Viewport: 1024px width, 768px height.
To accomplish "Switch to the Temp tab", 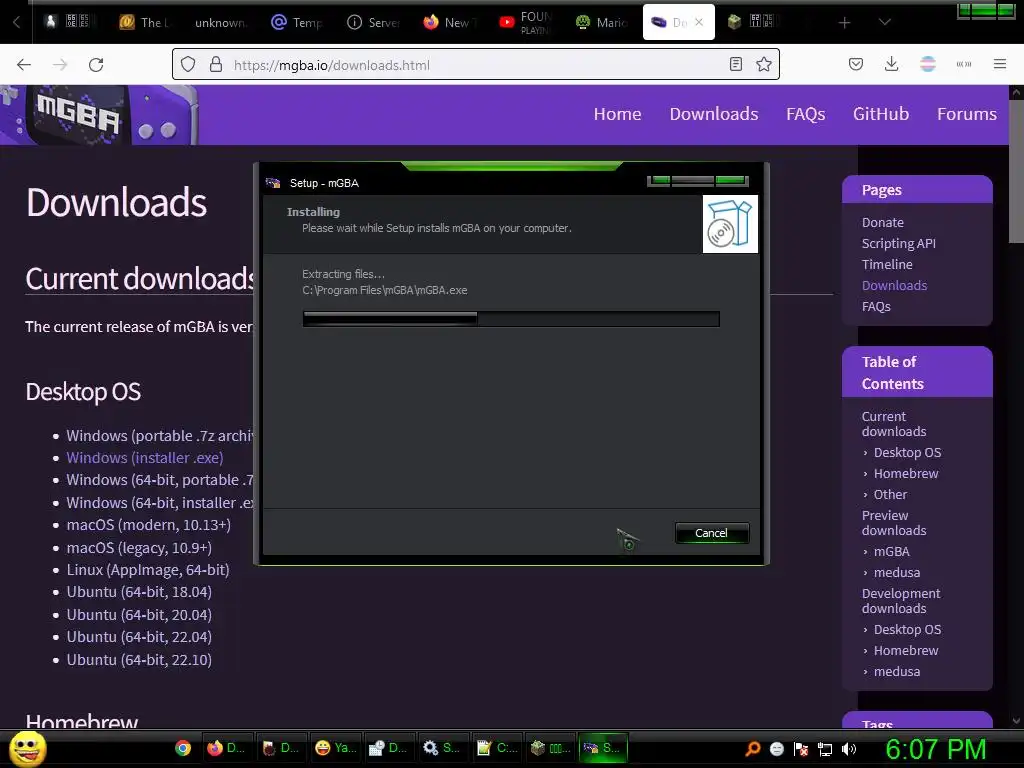I will 297,22.
